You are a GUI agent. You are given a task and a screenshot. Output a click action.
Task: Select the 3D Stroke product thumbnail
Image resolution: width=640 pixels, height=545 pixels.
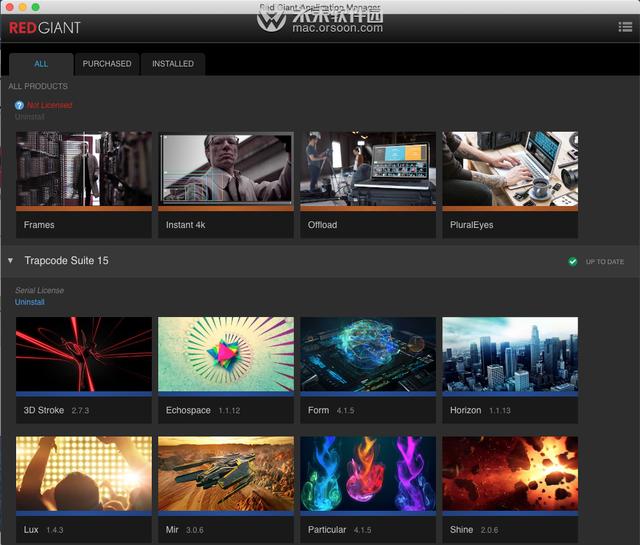(x=84, y=354)
